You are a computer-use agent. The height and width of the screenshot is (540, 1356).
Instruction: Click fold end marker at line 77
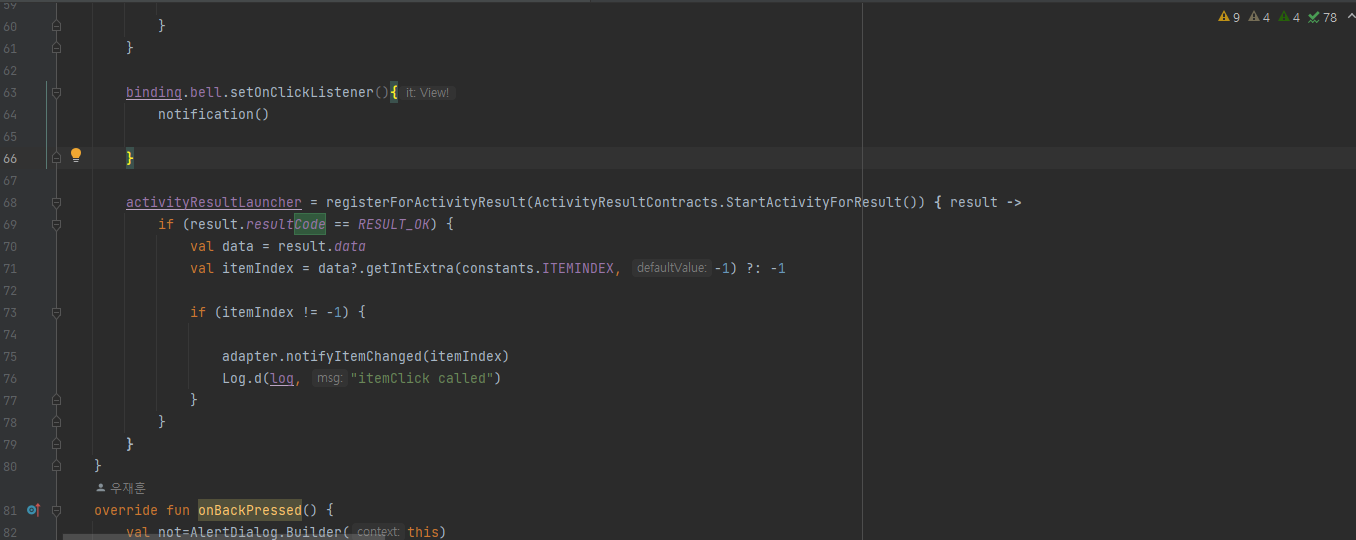(x=56, y=400)
